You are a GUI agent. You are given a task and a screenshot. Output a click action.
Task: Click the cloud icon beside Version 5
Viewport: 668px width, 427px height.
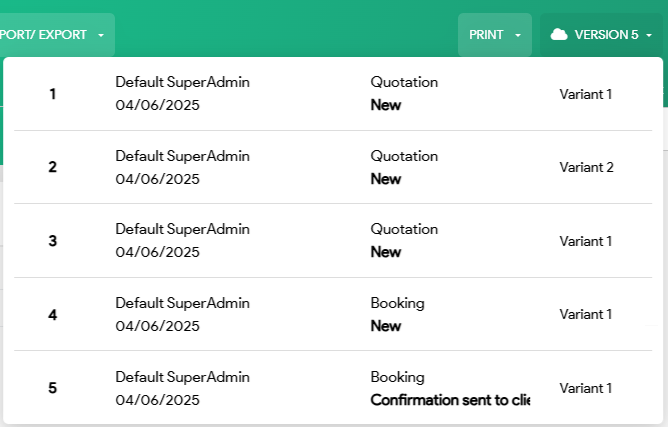pyautogui.click(x=559, y=35)
